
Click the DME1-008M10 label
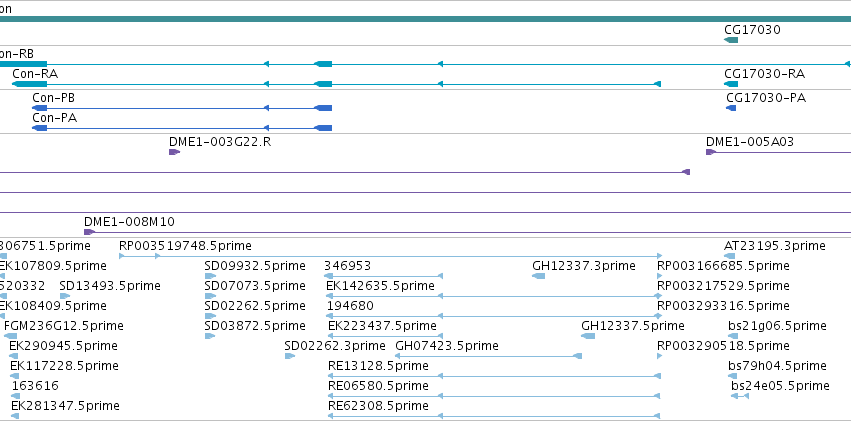click(x=129, y=221)
